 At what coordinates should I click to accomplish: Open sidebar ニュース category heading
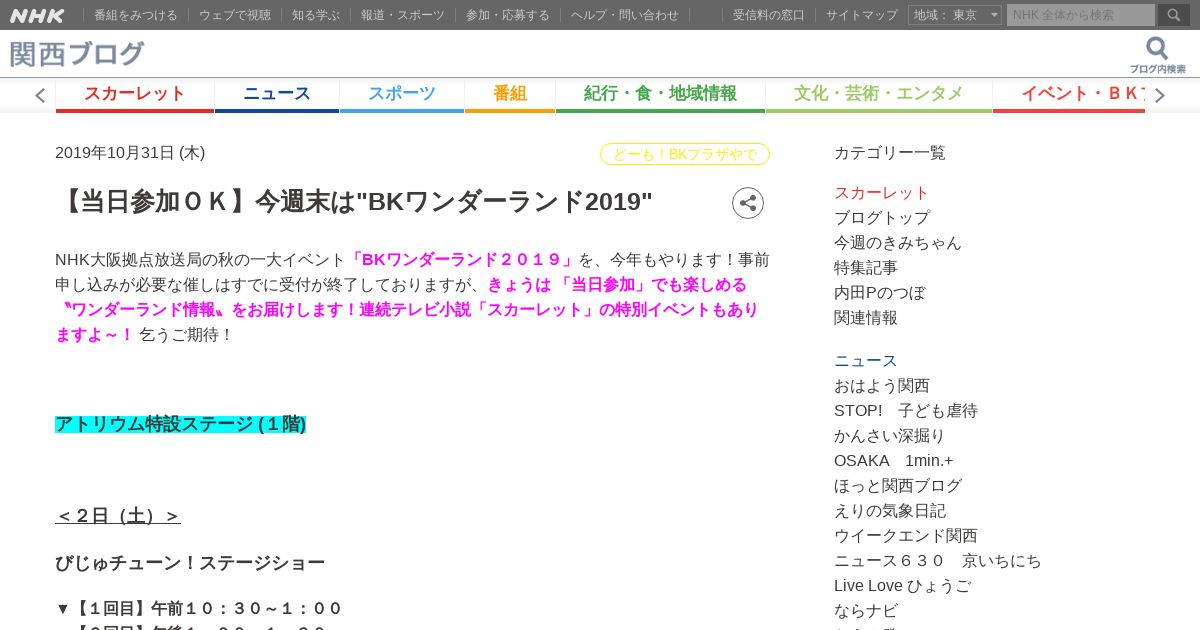[866, 361]
